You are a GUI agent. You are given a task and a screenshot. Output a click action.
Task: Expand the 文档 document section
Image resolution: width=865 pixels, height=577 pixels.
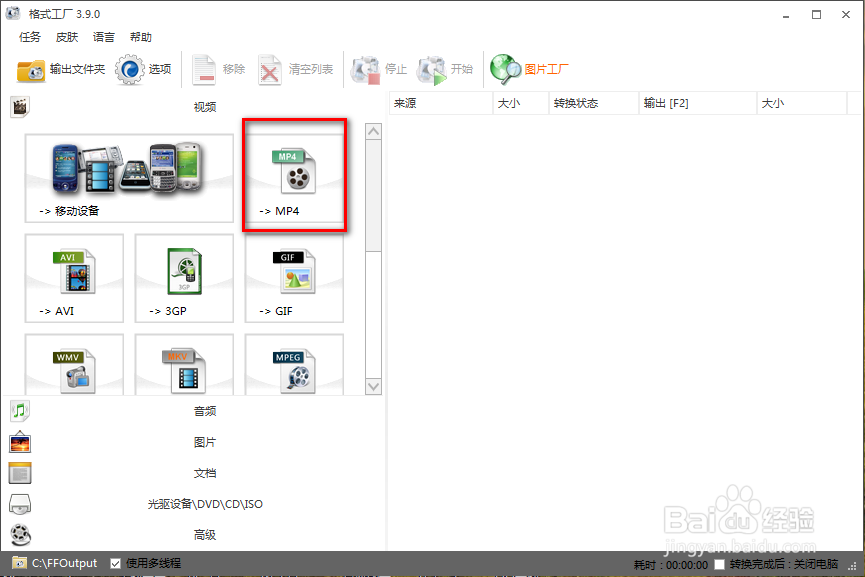[205, 473]
